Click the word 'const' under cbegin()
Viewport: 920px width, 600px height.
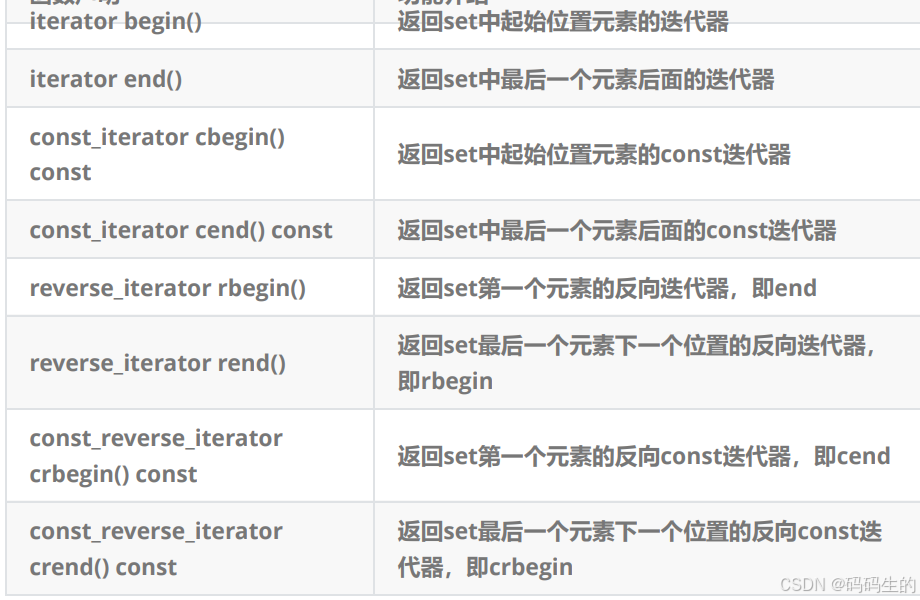(60, 172)
